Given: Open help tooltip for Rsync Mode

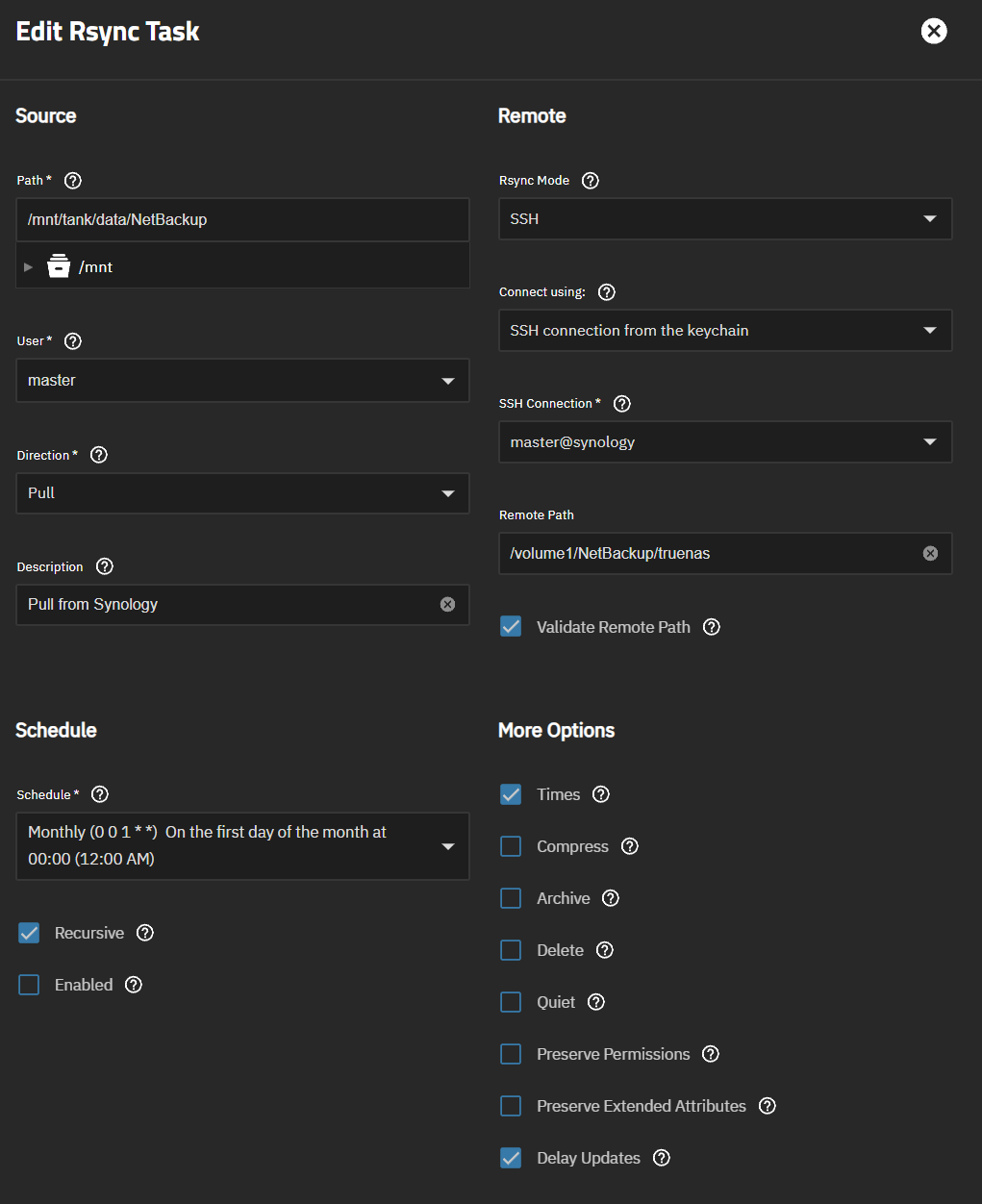Looking at the screenshot, I should [591, 181].
